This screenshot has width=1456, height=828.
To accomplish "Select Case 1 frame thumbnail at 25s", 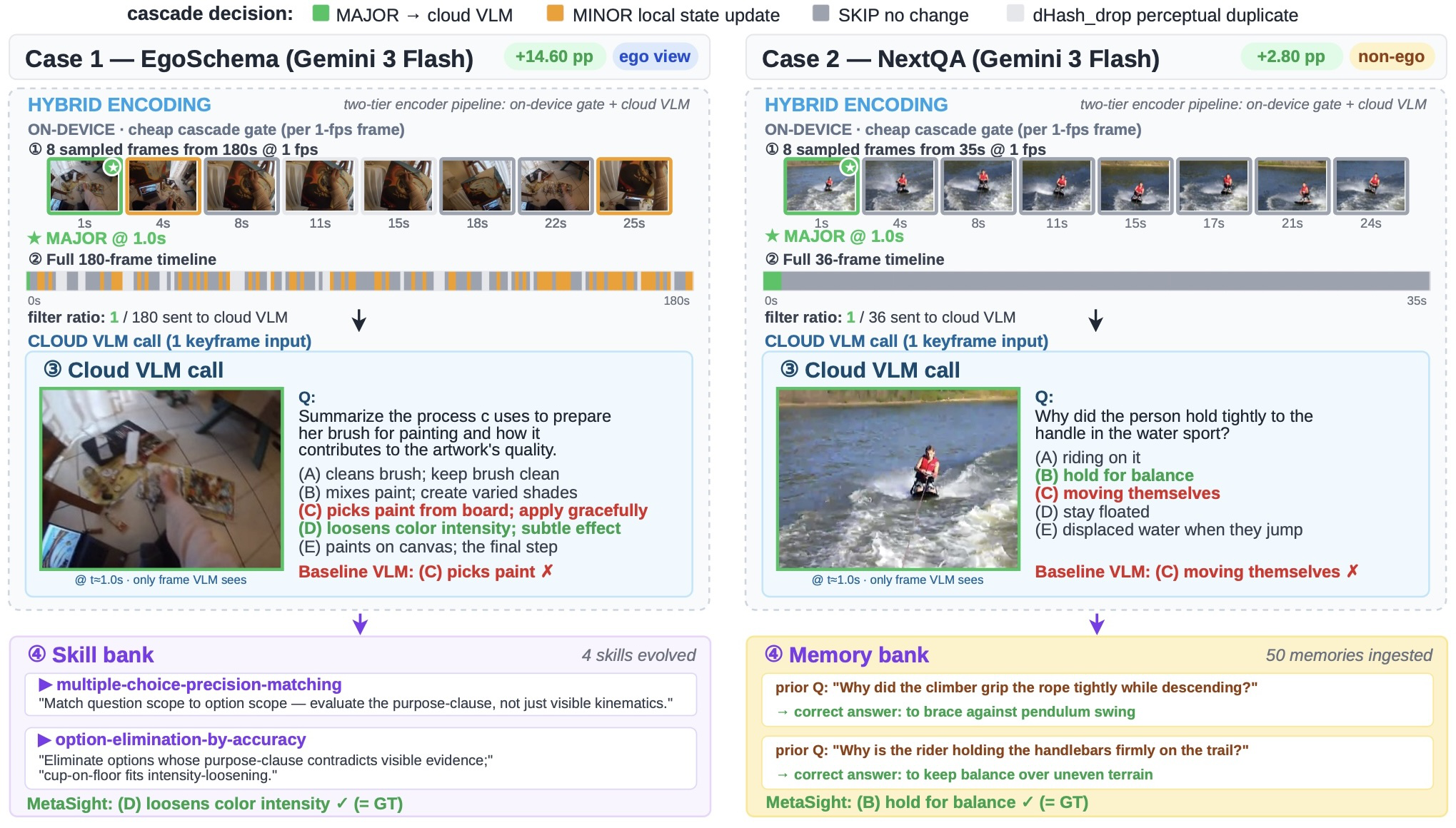I will coord(634,186).
